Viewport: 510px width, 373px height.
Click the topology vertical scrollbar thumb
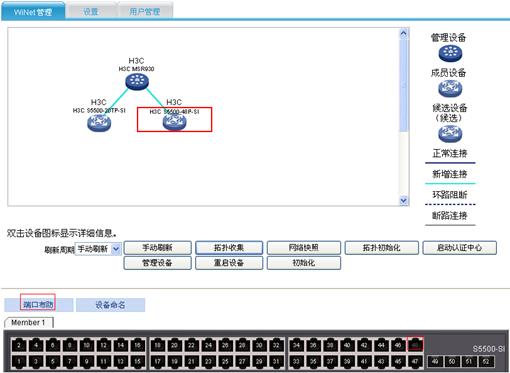[x=403, y=85]
